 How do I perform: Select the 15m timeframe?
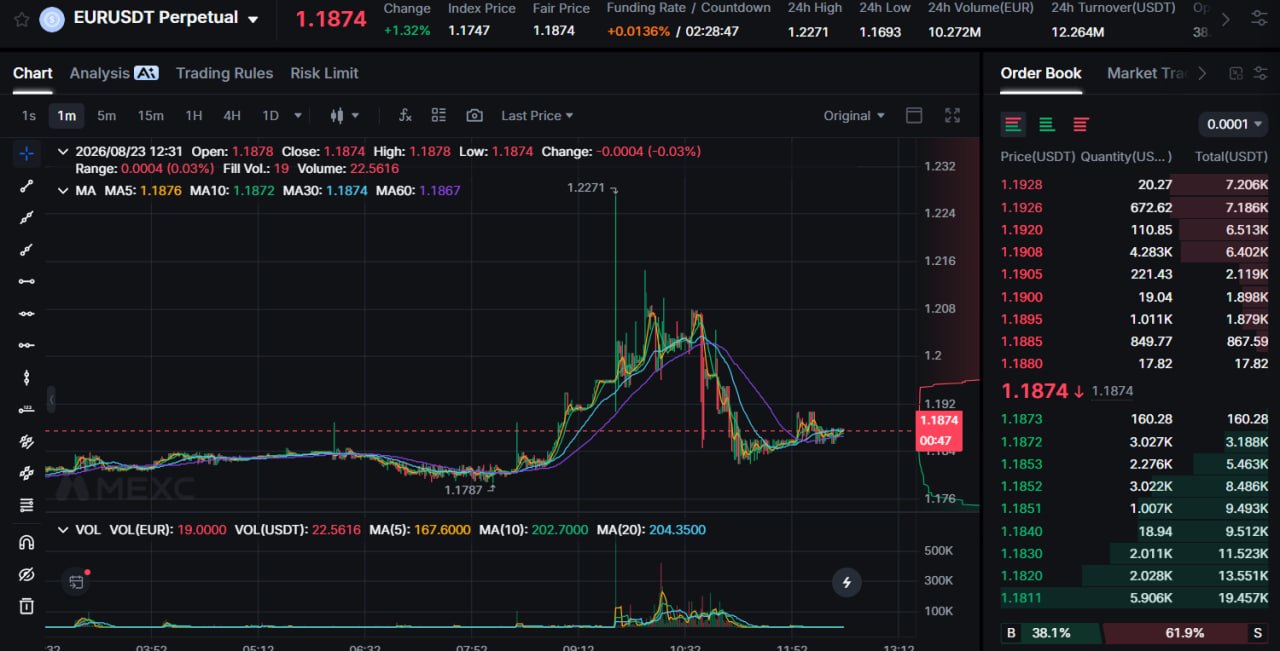150,115
